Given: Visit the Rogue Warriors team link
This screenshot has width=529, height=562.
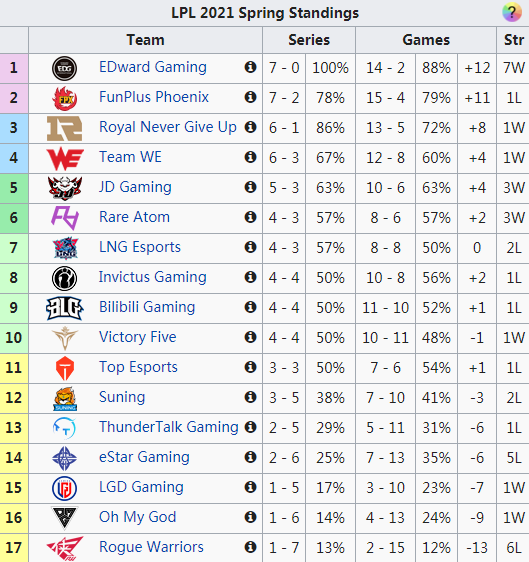Looking at the screenshot, I should 151,547.
